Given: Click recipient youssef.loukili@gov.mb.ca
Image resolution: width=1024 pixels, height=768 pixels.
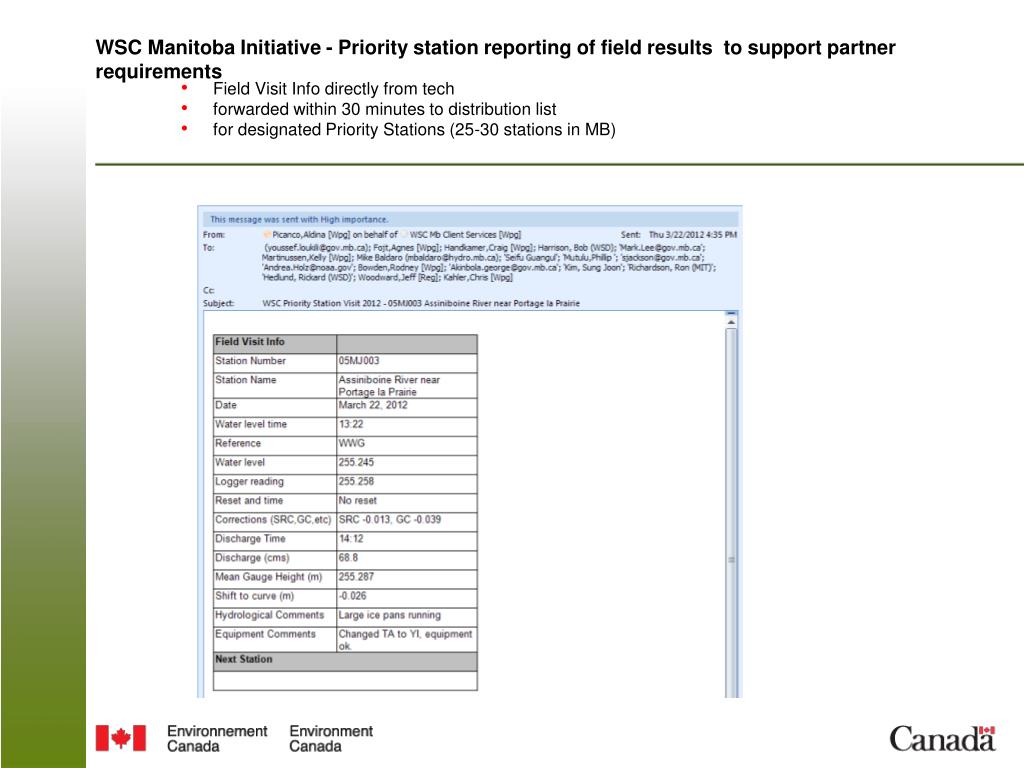Looking at the screenshot, I should (317, 248).
